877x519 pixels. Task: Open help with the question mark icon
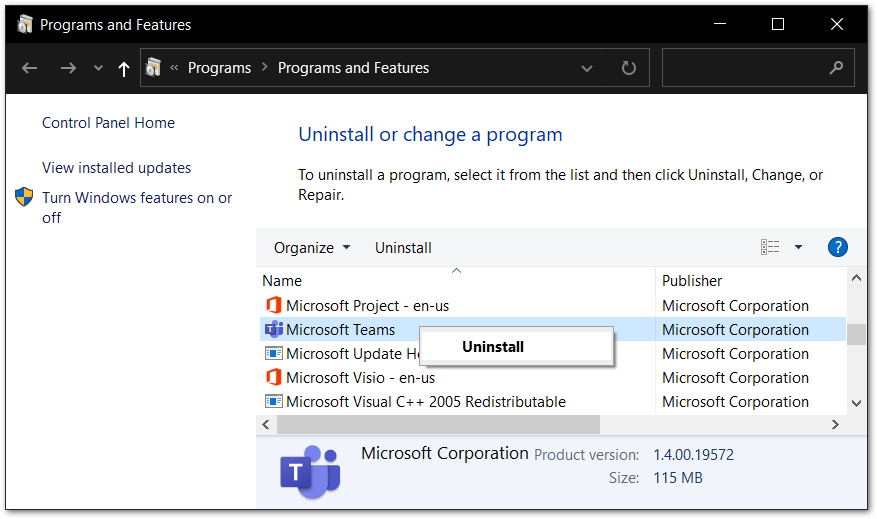coord(838,247)
